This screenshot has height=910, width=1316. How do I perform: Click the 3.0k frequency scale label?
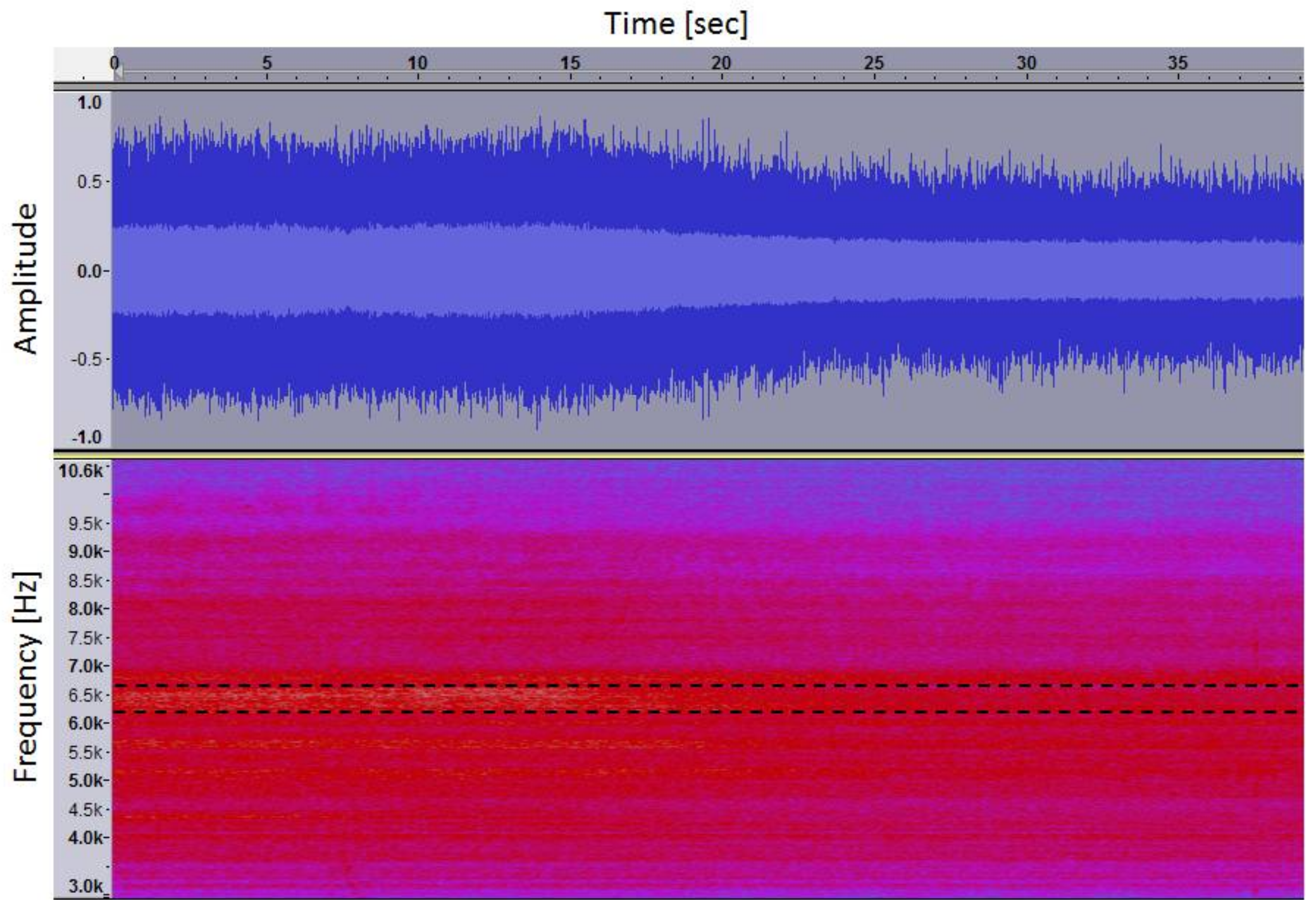(x=86, y=886)
